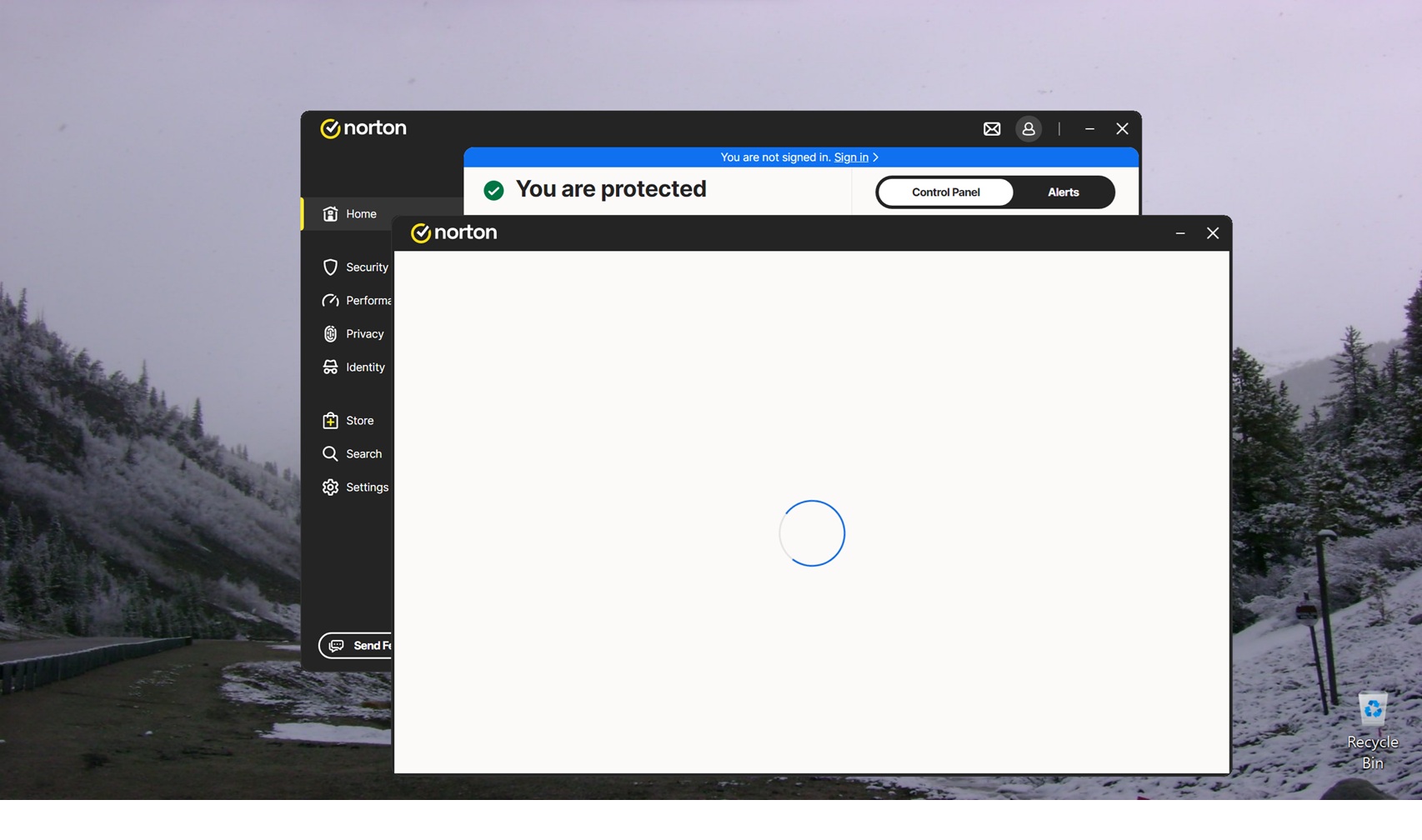Minimize the front Norton loading window
The height and width of the screenshot is (840, 1422).
[x=1179, y=233]
